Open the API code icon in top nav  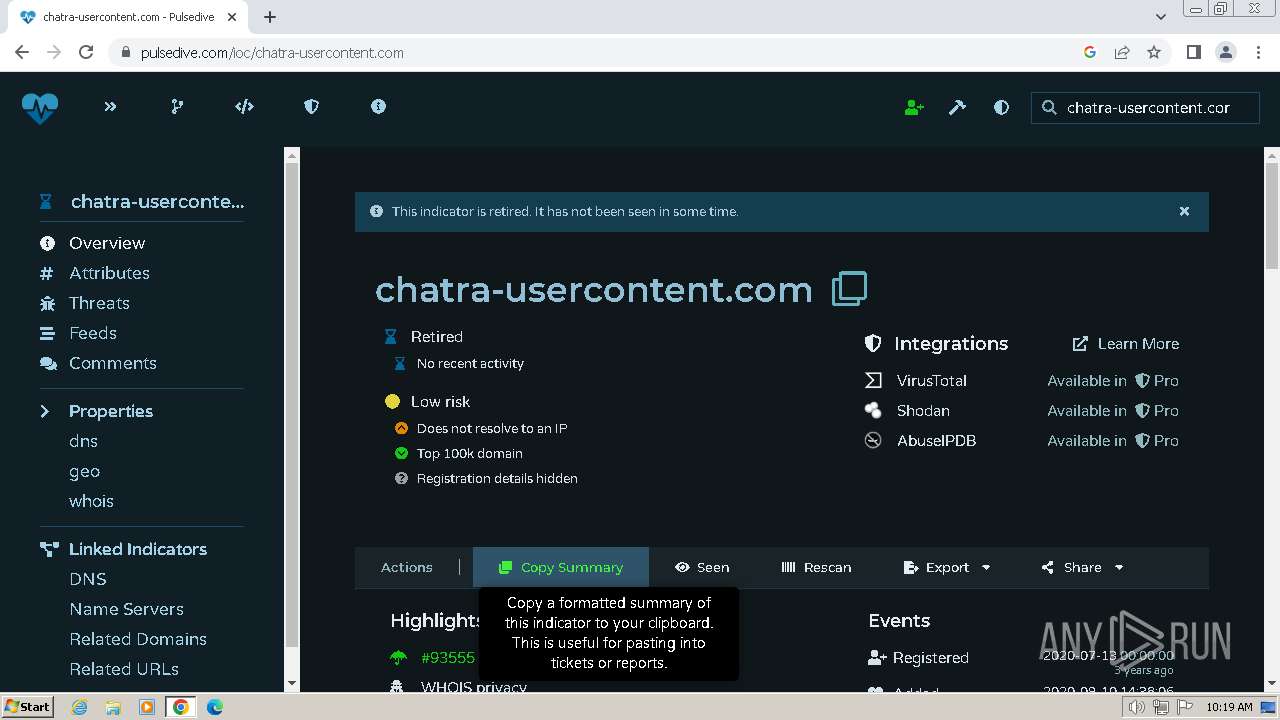click(x=244, y=107)
